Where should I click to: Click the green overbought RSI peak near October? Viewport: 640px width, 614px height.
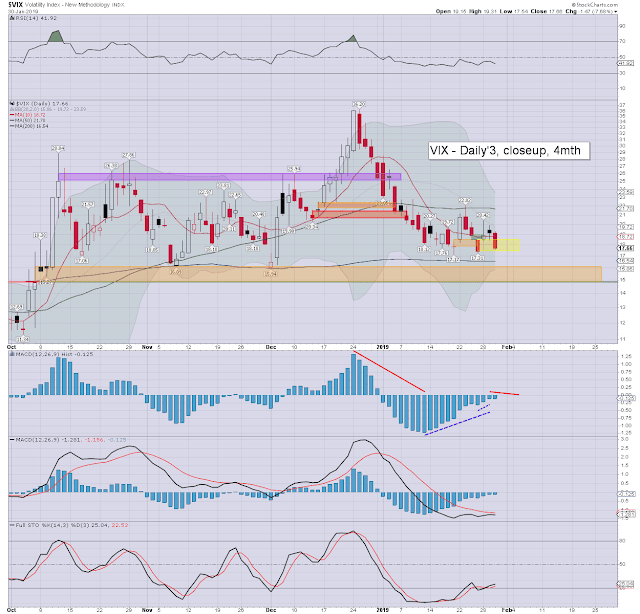[56, 37]
